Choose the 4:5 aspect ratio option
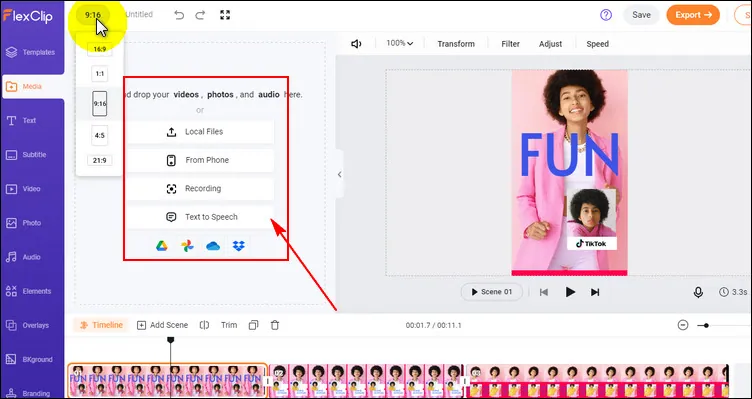Viewport: 752px width, 399px height. [100, 136]
